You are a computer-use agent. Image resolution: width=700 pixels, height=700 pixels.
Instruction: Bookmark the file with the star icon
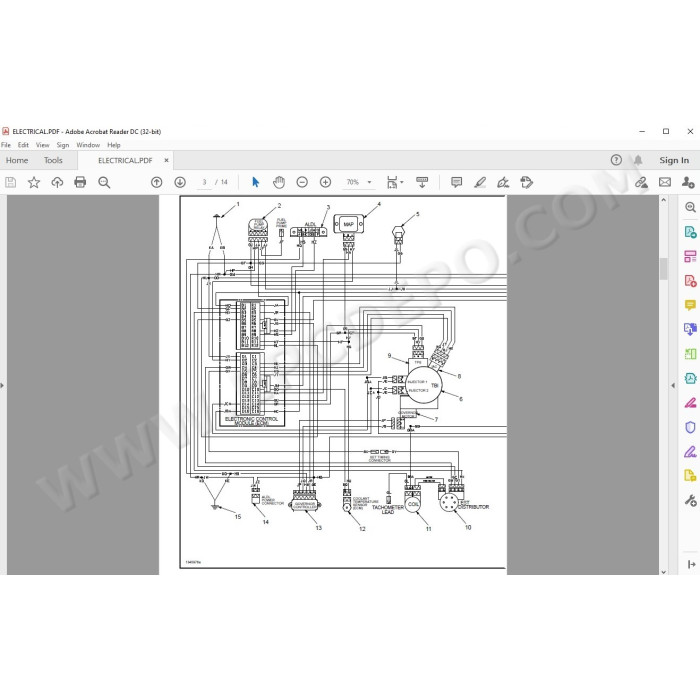(34, 182)
